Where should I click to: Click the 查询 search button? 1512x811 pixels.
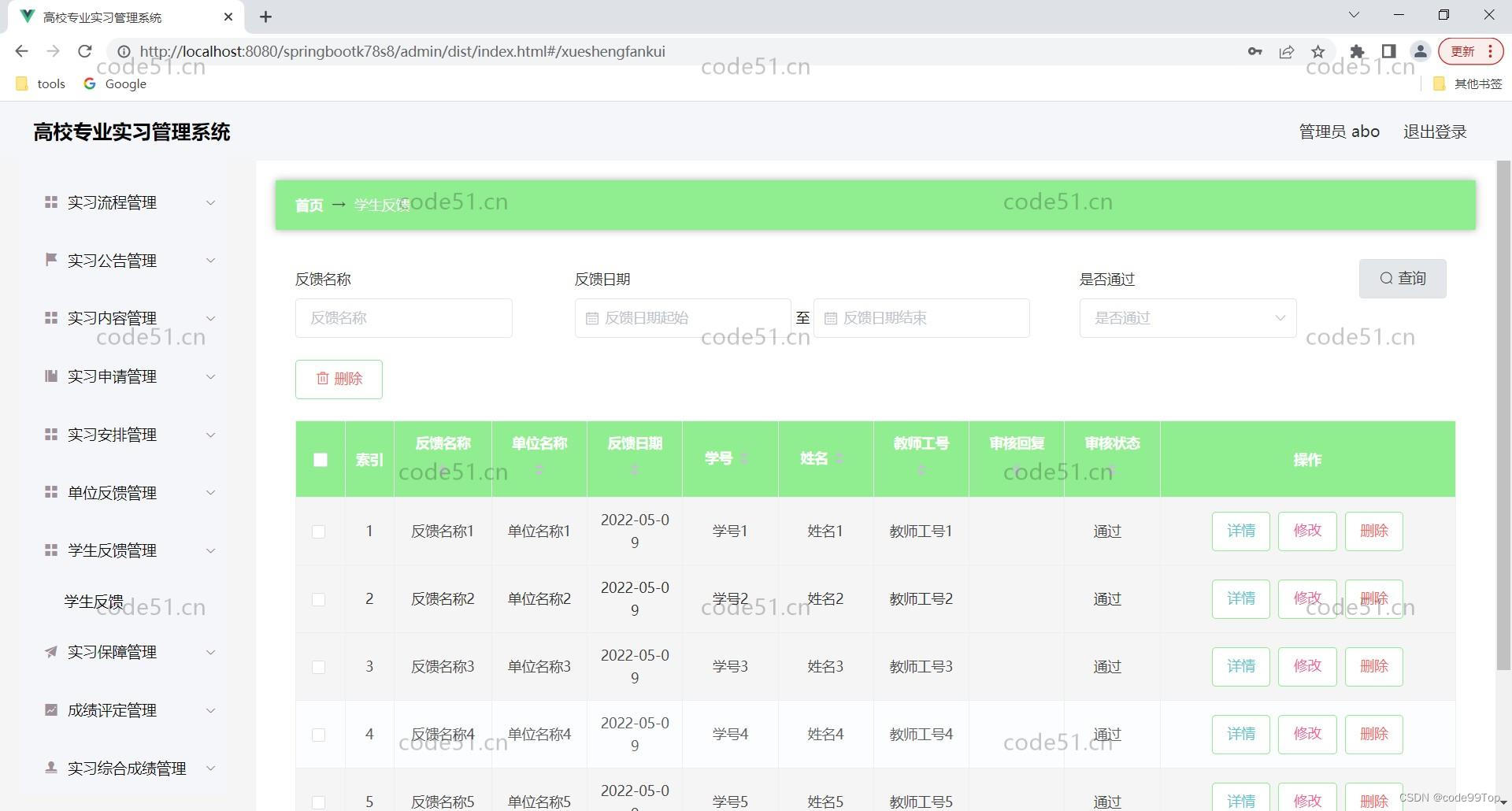coord(1402,278)
